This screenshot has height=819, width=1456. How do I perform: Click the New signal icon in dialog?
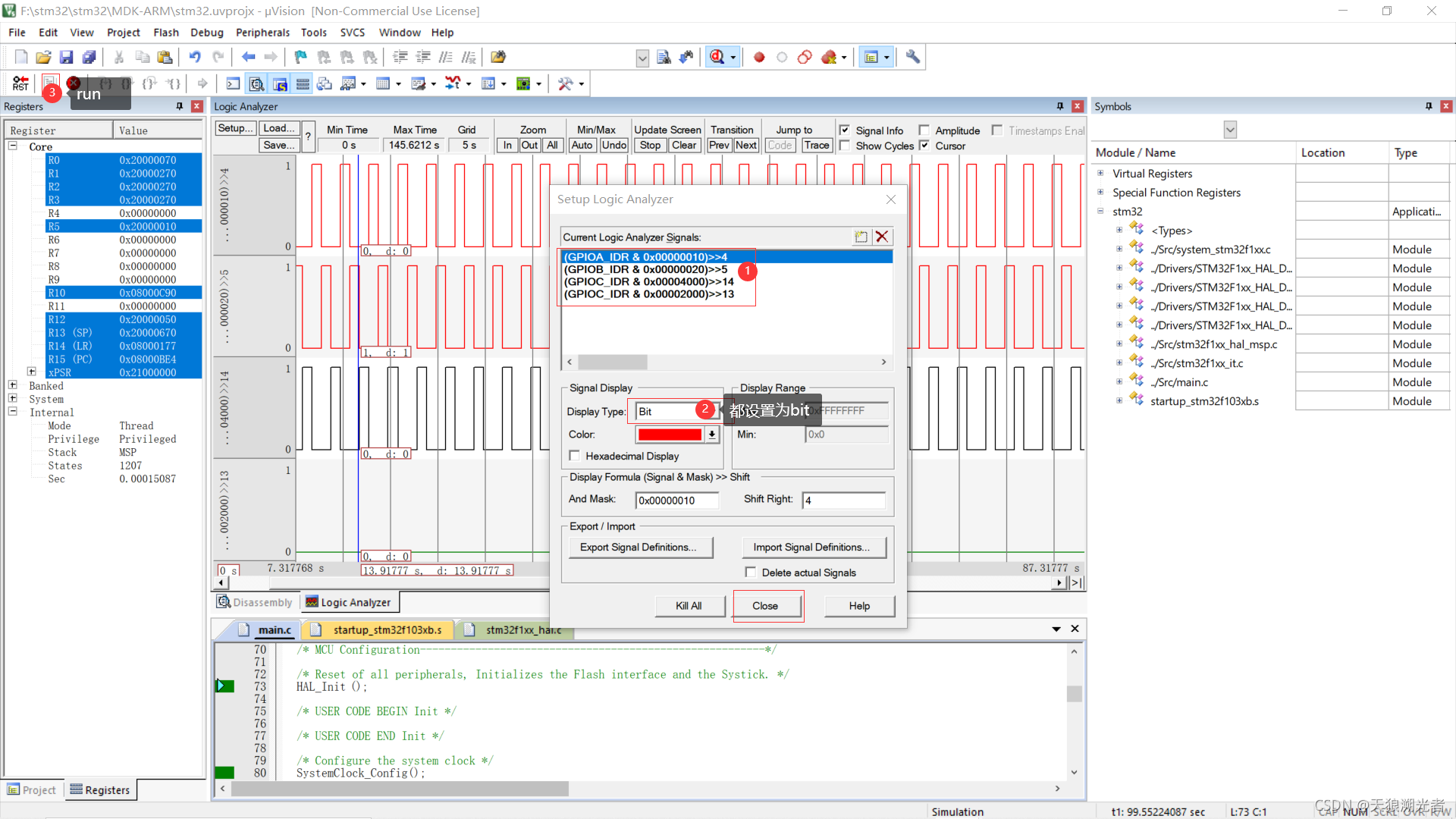pos(861,237)
